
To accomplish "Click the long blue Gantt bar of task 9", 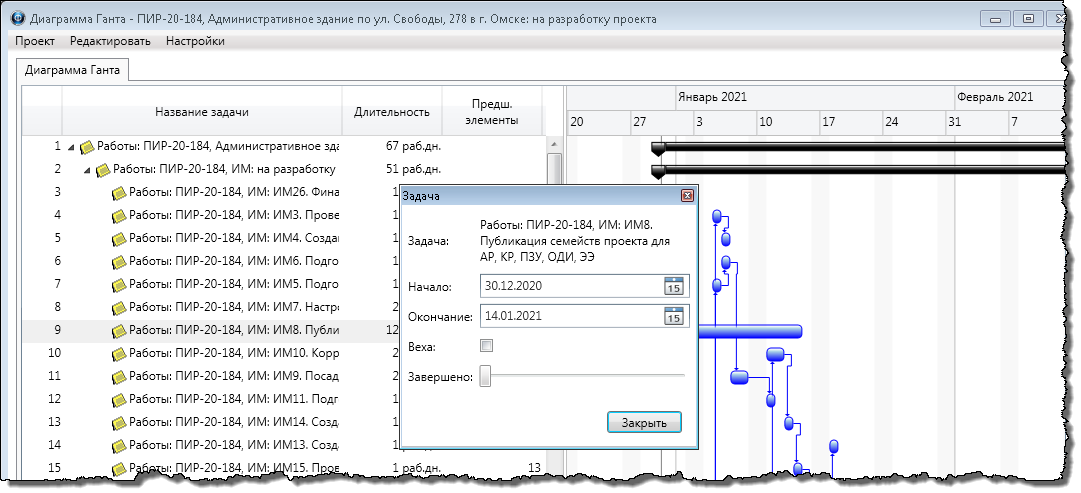I will point(750,331).
